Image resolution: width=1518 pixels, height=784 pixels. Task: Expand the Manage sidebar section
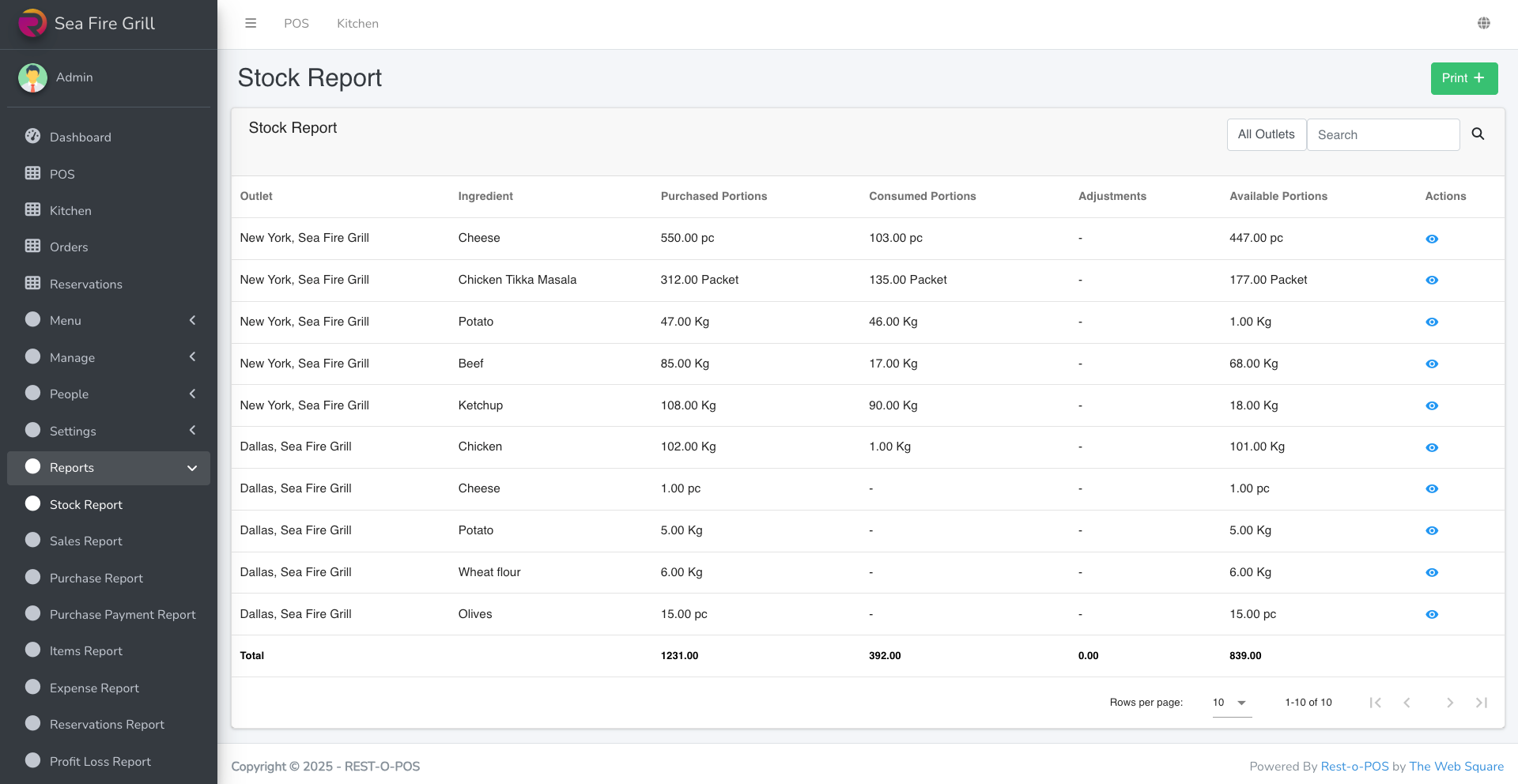click(x=108, y=357)
